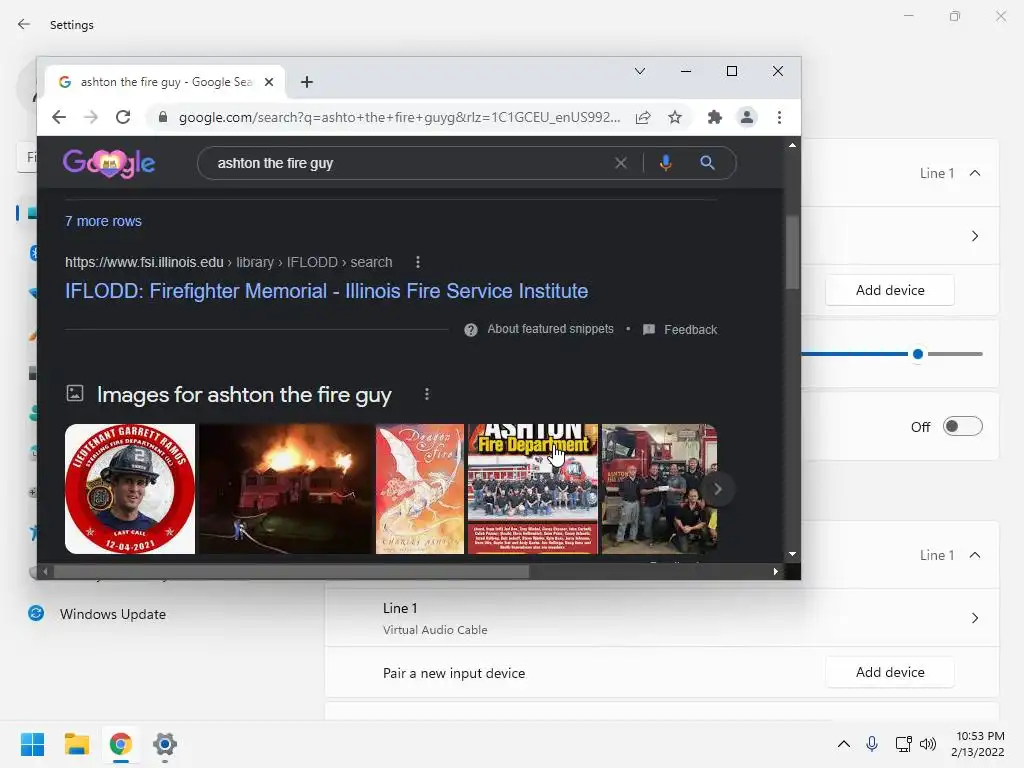Screen dimensions: 1024x768
Task: Open options beside Images for ashton heading
Action: click(426, 394)
